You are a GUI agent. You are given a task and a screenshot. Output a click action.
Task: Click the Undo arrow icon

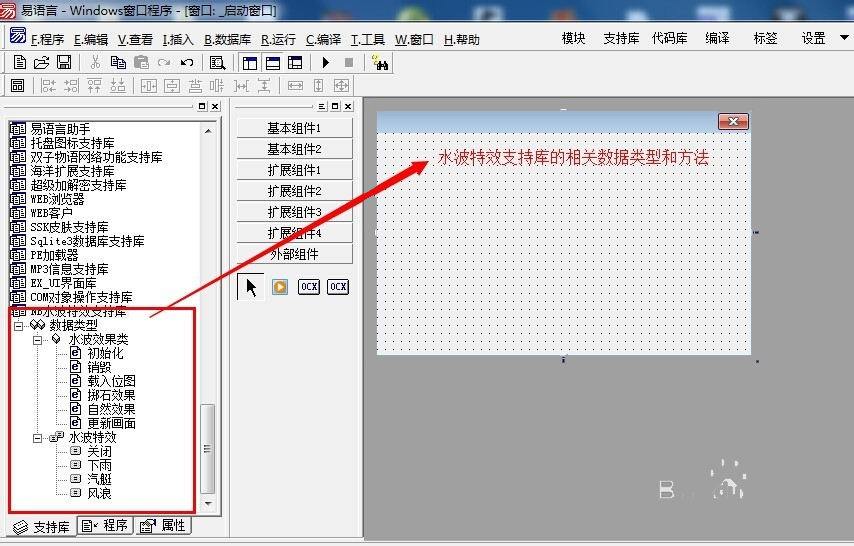coord(187,62)
